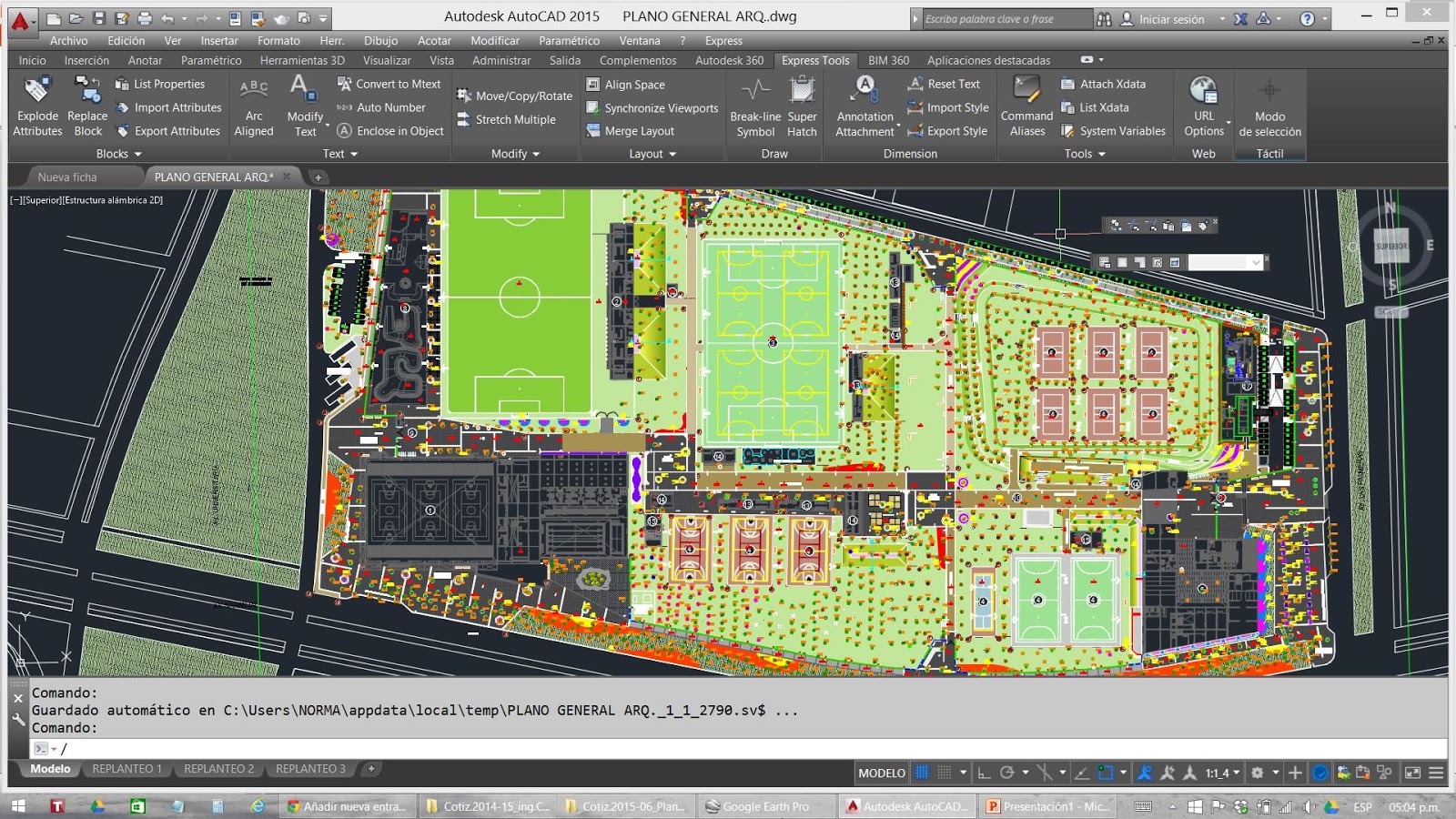The width and height of the screenshot is (1456, 819).
Task: Open the Iniciar sesión dropdown
Action: 1222,18
